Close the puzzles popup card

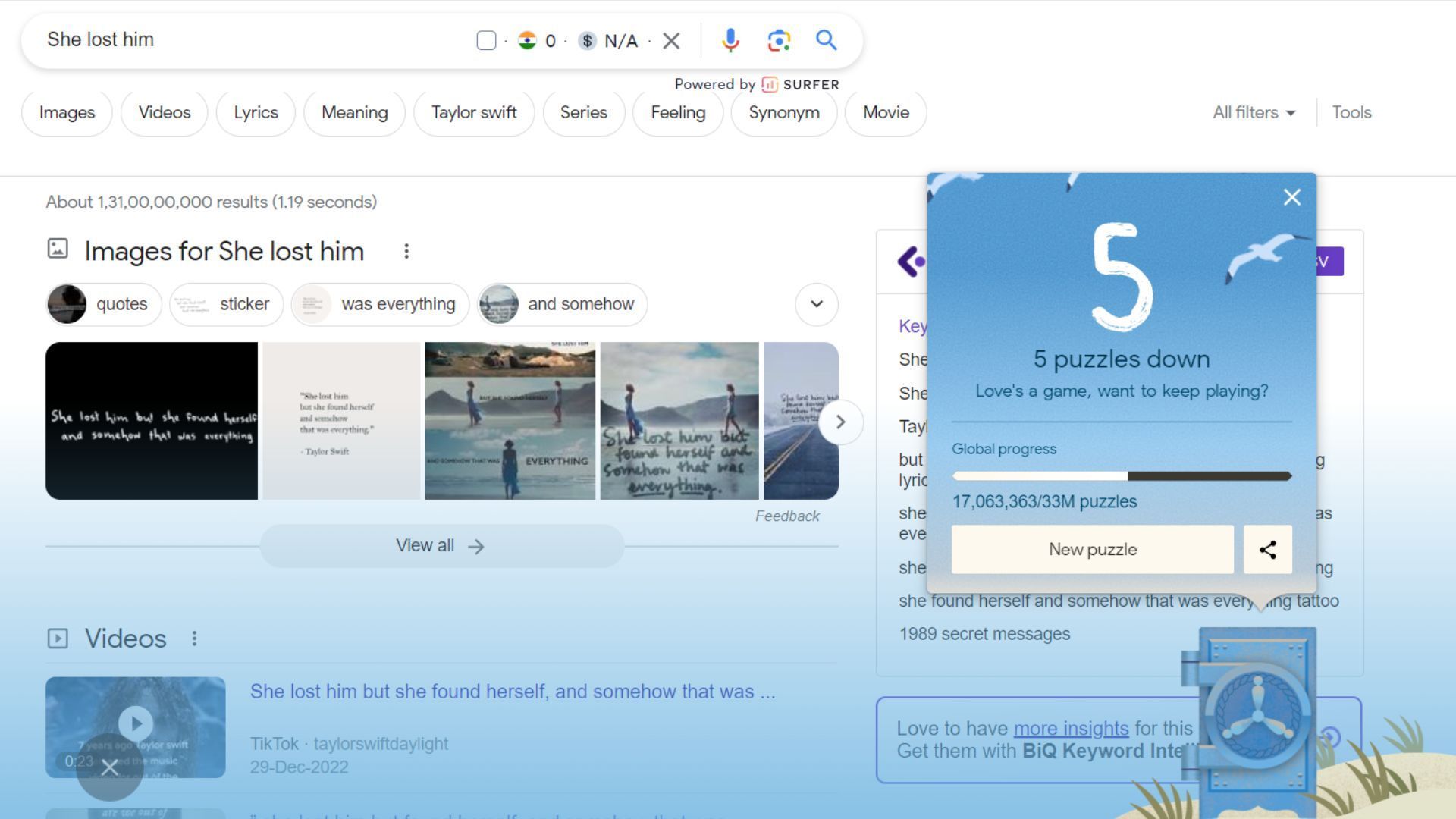[x=1291, y=198]
